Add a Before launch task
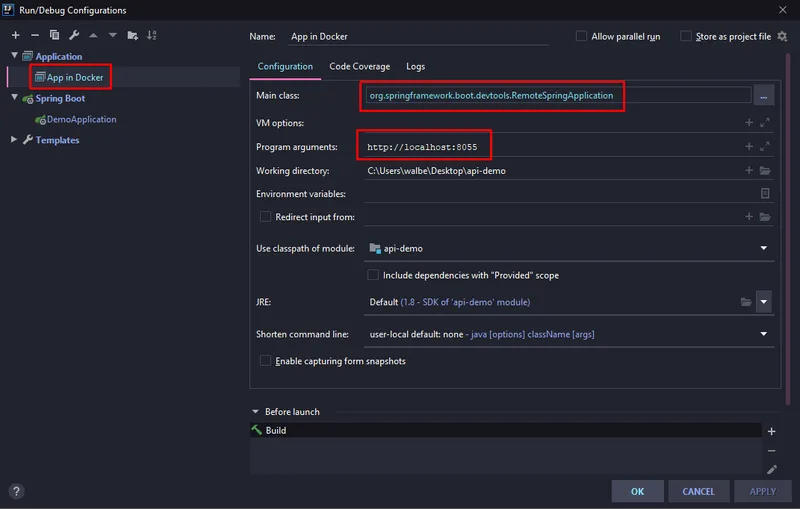The image size is (800, 509). click(x=771, y=431)
